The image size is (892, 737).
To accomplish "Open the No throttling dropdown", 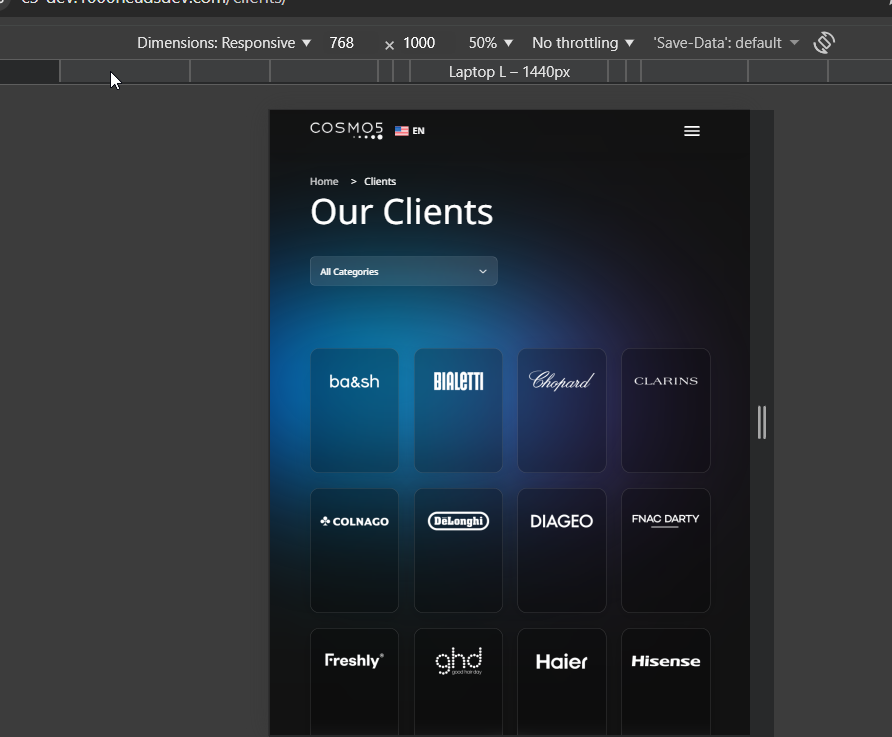I will [x=583, y=43].
